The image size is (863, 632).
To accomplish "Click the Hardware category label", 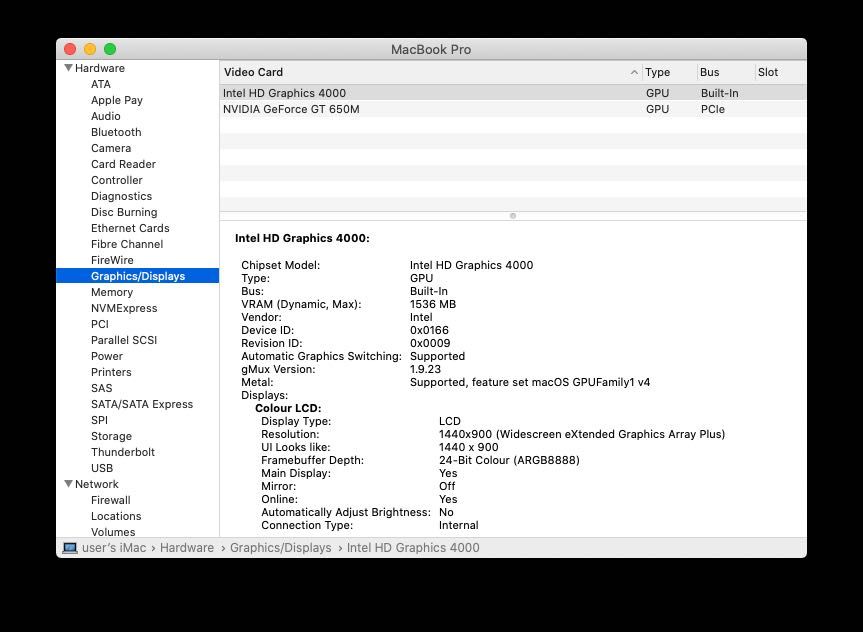I will [x=100, y=68].
